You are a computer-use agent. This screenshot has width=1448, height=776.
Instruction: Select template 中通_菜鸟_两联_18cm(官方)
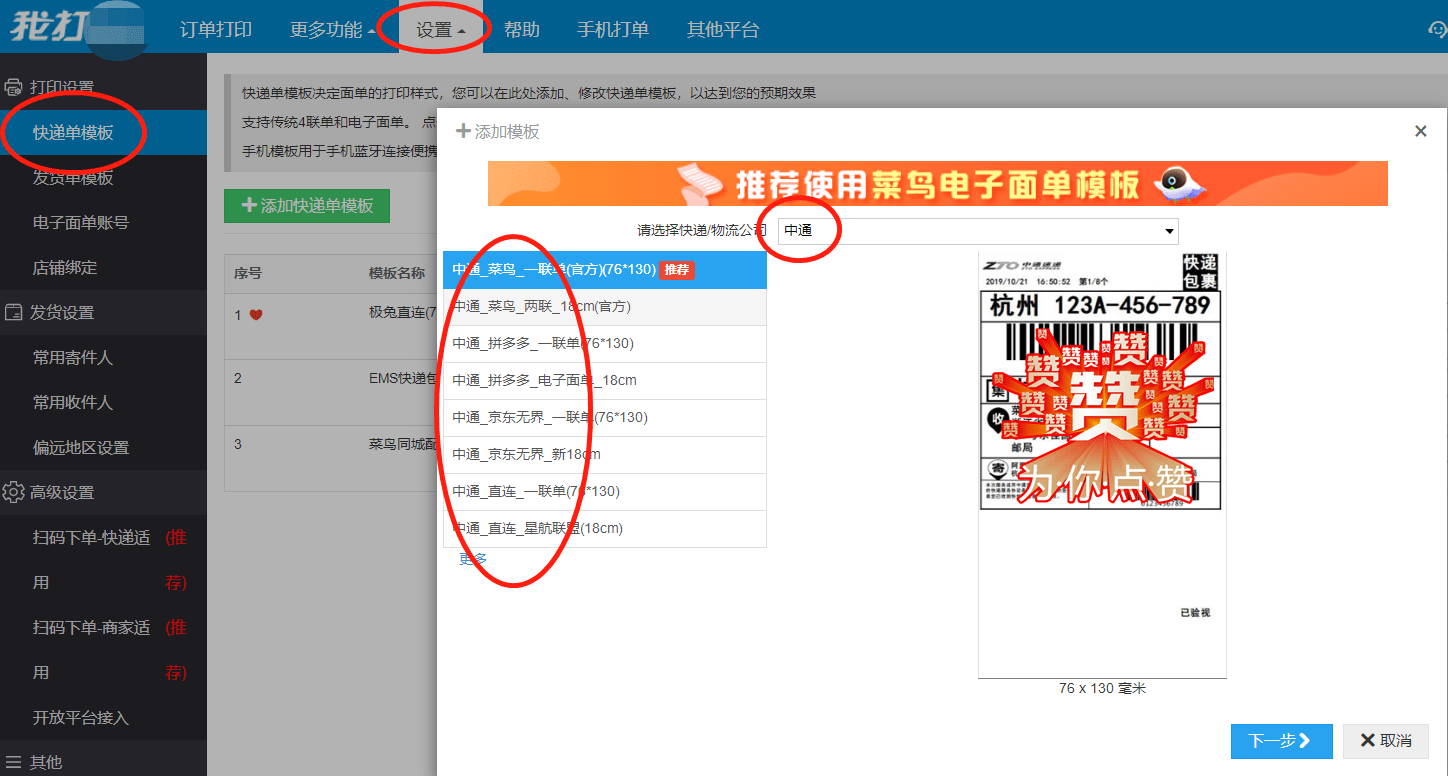(605, 307)
